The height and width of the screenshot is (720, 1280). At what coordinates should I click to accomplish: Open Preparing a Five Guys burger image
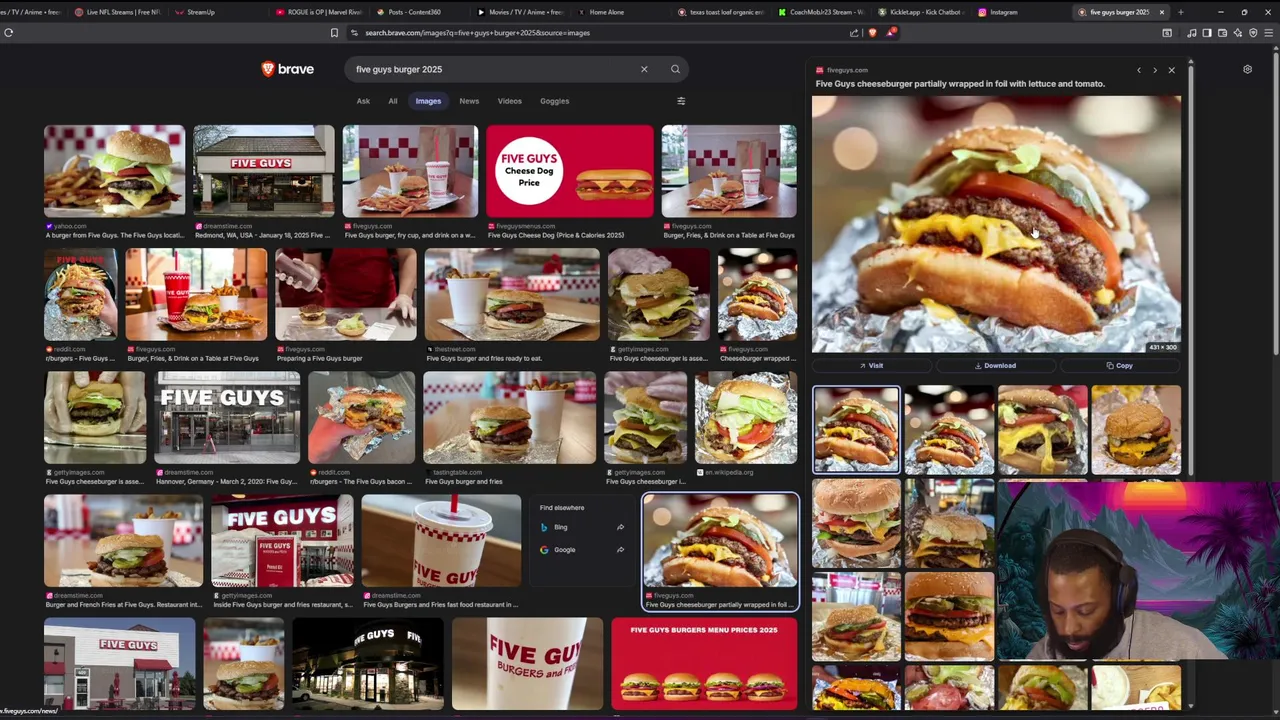pos(346,295)
